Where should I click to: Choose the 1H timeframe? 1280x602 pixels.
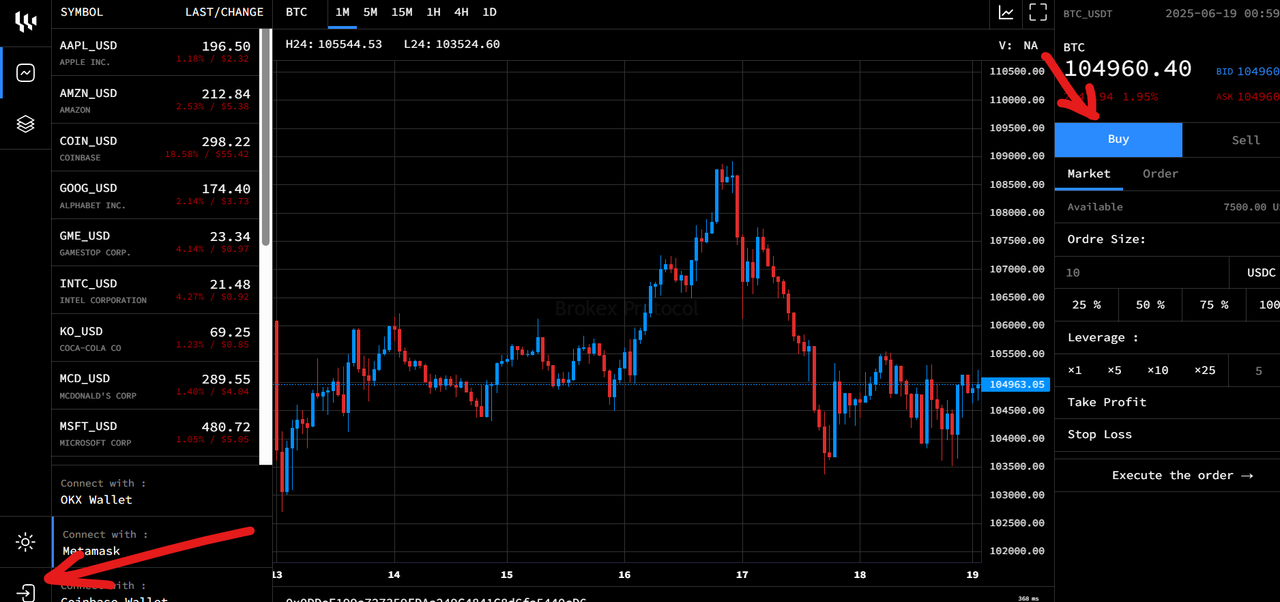pyautogui.click(x=433, y=12)
